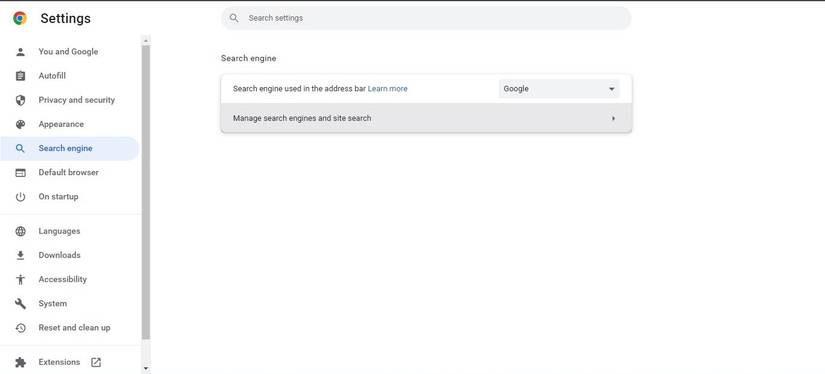Click the puzzle piece icon for Extensions
The image size is (825, 374).
pos(21,362)
